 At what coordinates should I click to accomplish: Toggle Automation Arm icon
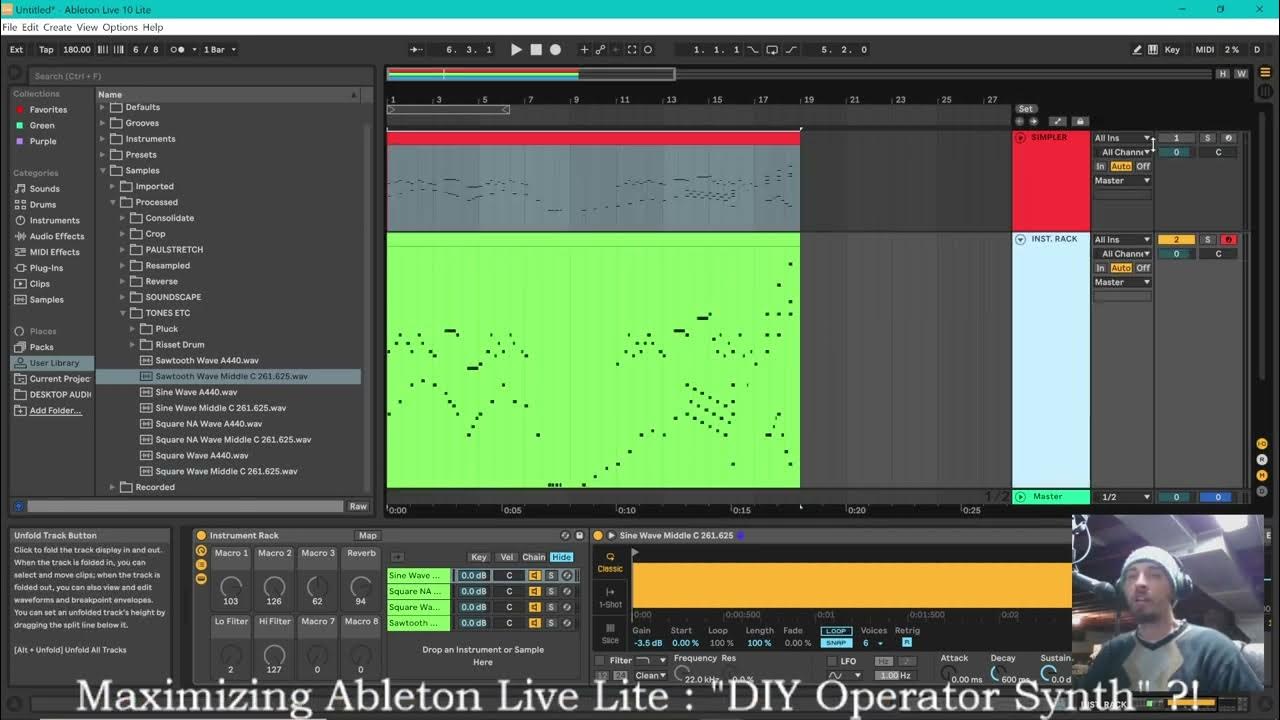pos(601,49)
